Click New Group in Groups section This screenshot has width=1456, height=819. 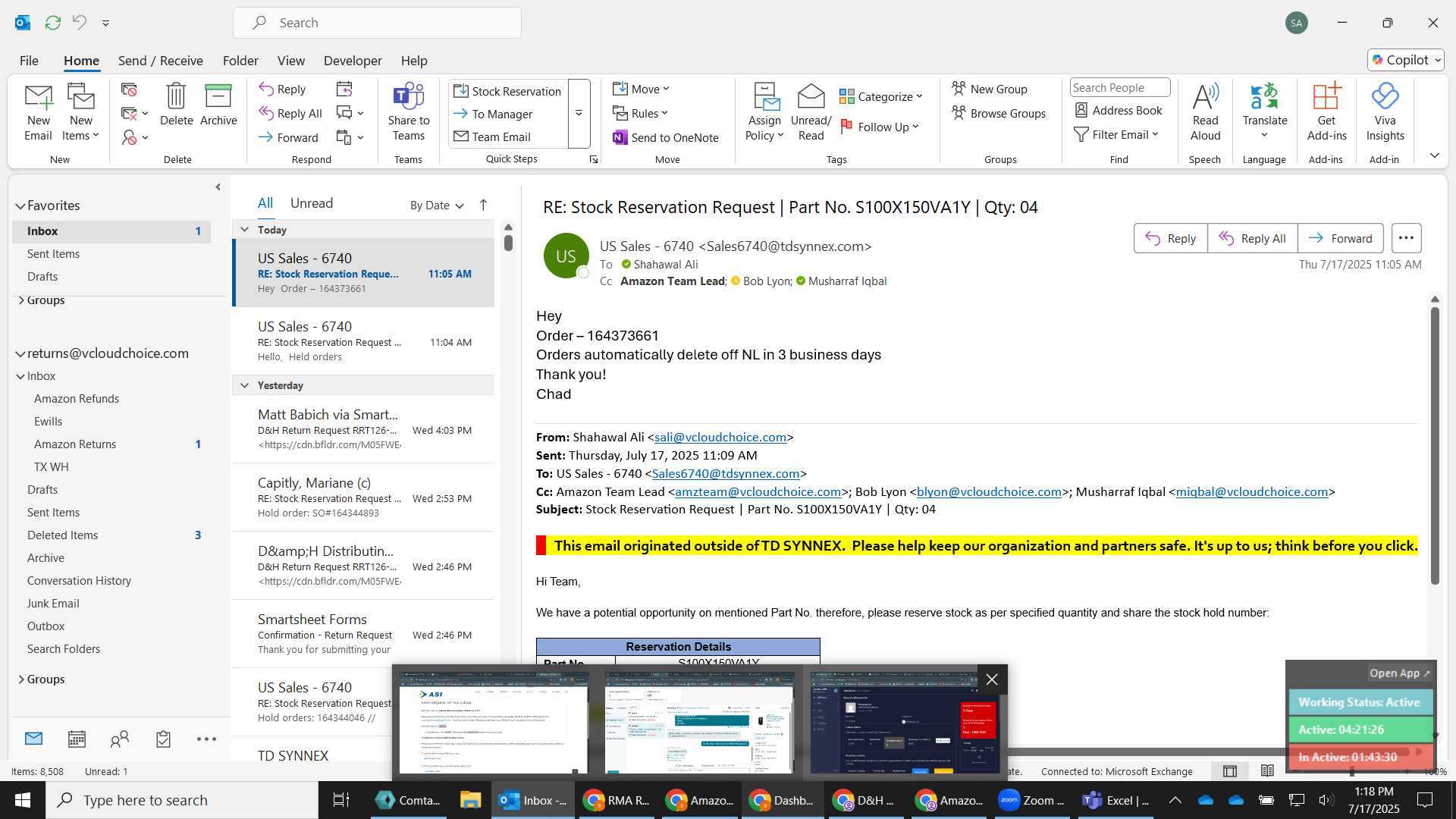click(x=990, y=89)
